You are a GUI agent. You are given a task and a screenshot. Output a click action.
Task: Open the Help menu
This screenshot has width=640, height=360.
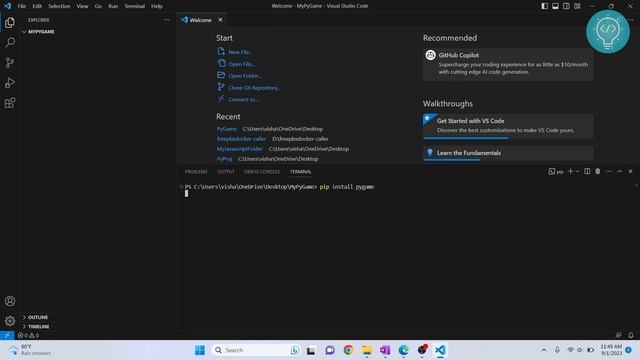click(x=157, y=6)
